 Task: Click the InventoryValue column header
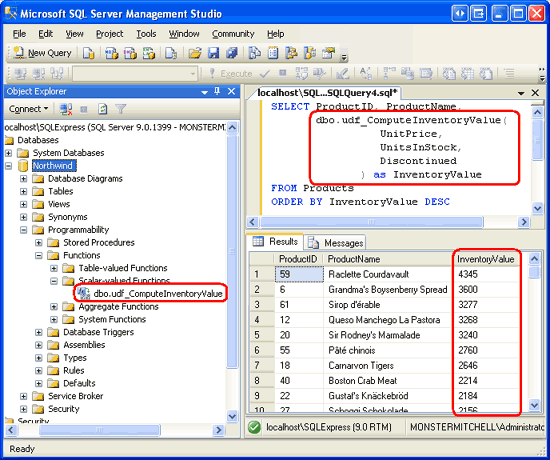click(485, 259)
